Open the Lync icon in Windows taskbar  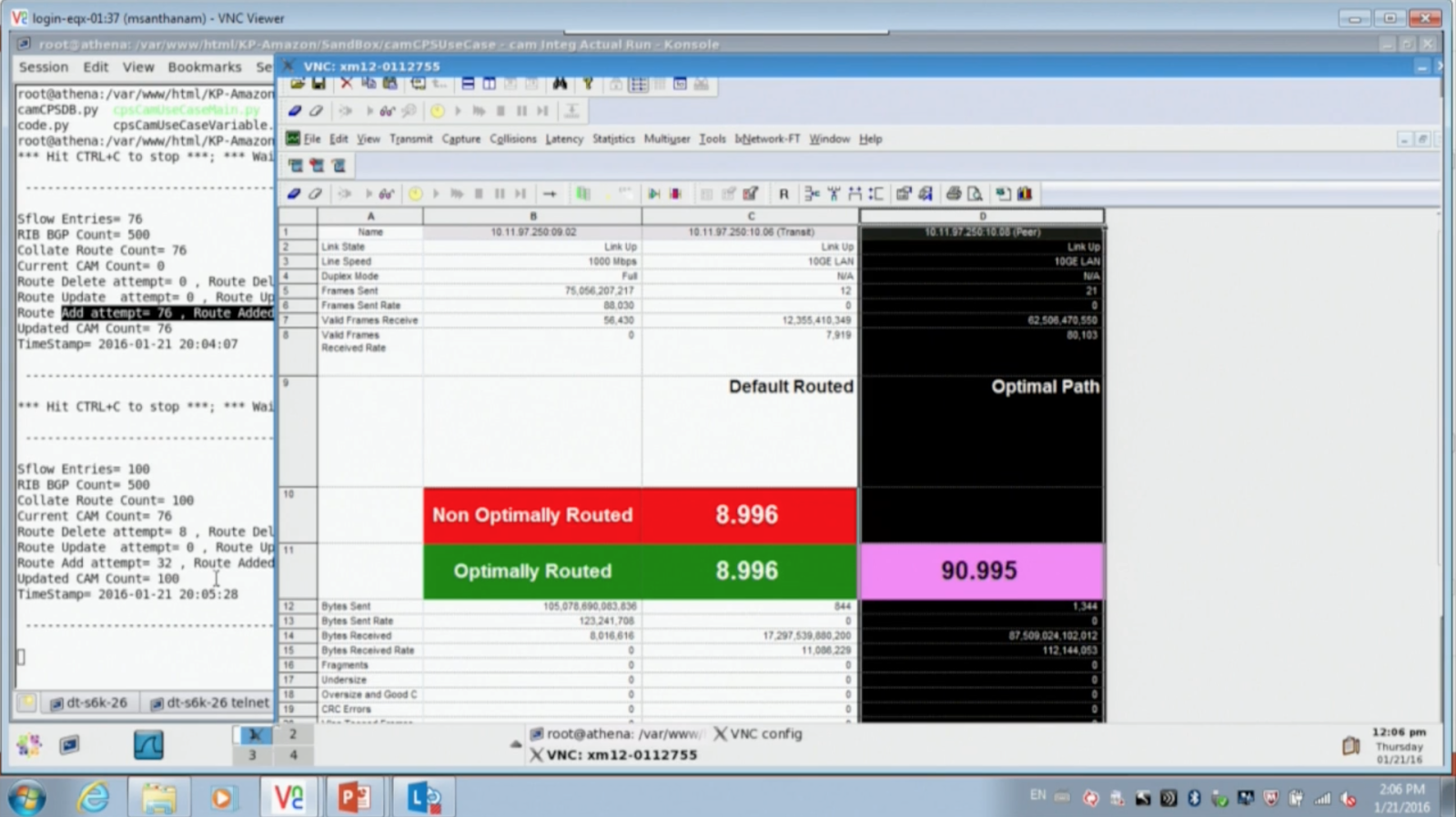tap(424, 798)
